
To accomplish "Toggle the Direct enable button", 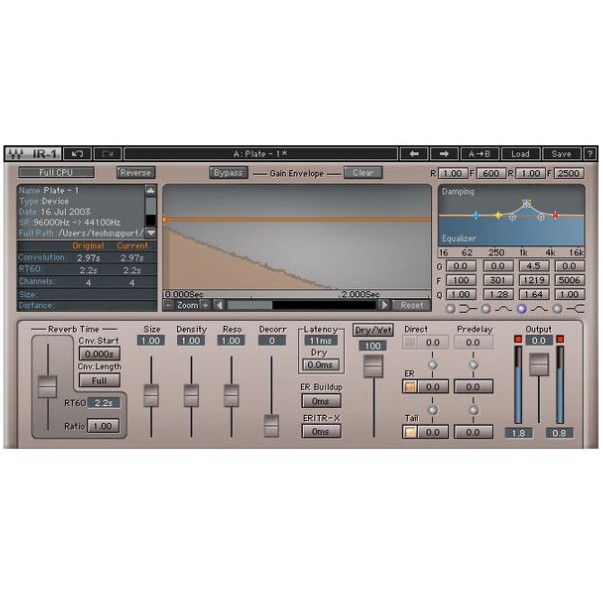I will coord(410,342).
